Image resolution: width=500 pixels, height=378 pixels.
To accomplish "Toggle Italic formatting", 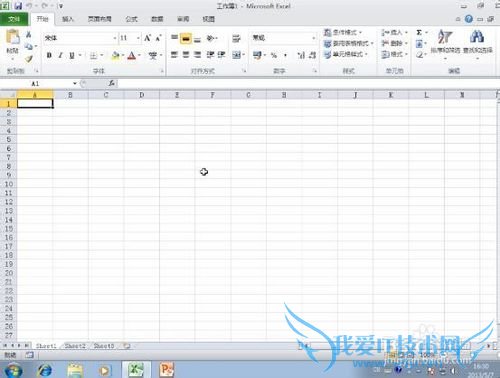I will pos(60,55).
